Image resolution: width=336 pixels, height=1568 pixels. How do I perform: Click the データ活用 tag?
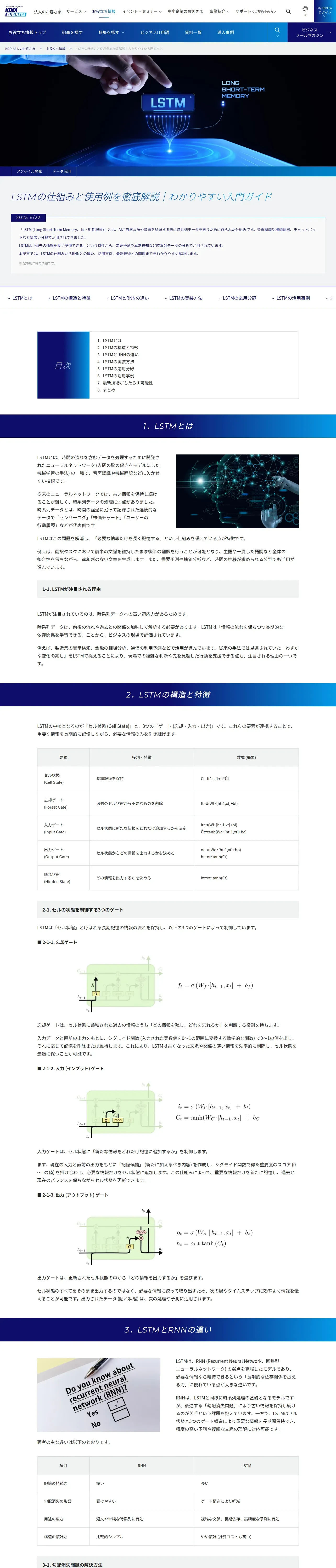61,172
